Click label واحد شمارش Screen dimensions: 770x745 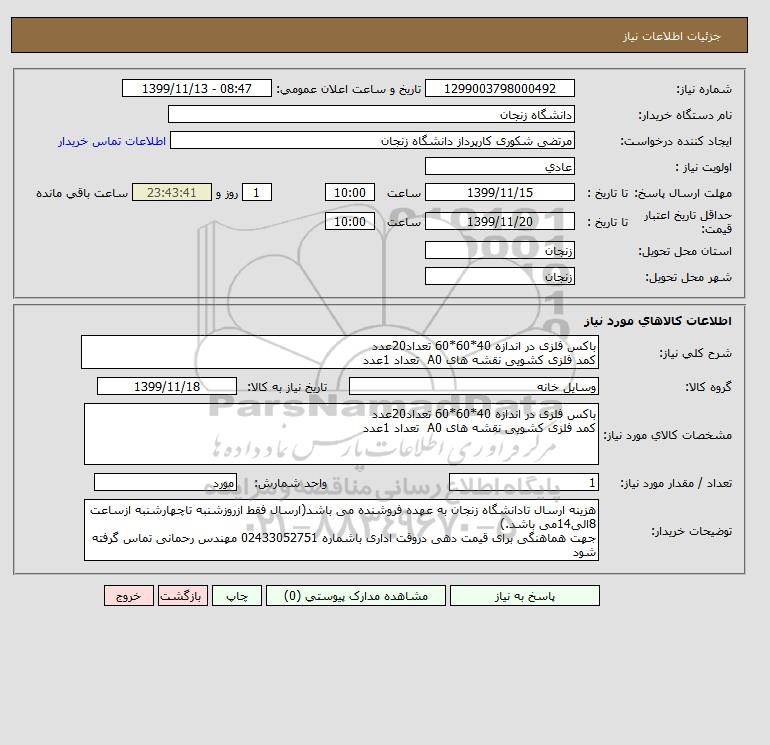coord(290,484)
